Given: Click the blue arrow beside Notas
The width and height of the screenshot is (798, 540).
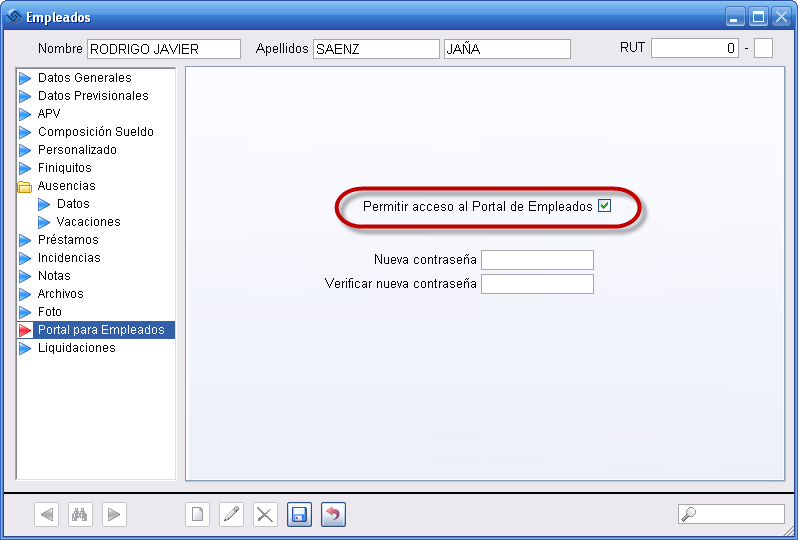Looking at the screenshot, I should [x=25, y=276].
